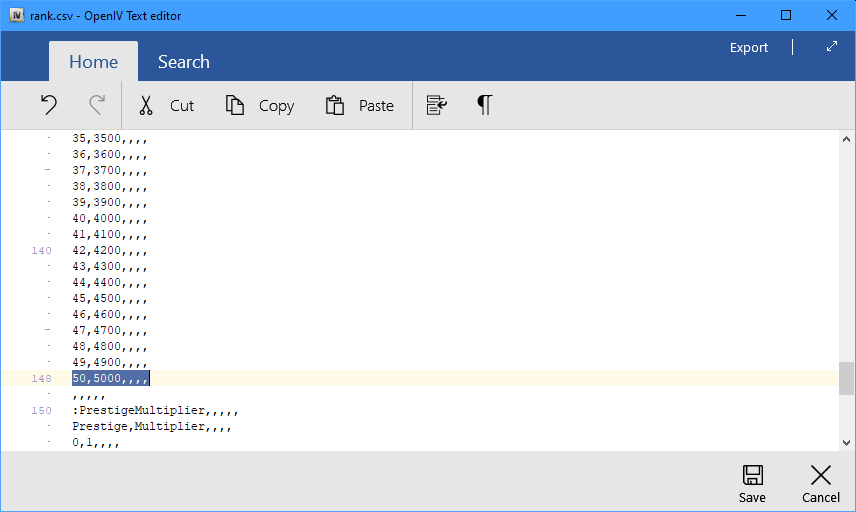Click the Copy pages icon
856x512 pixels.
click(235, 105)
